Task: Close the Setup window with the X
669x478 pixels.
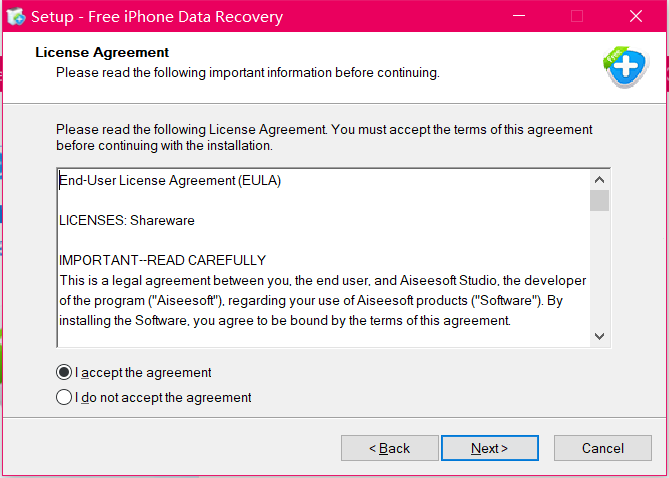Action: [x=636, y=16]
